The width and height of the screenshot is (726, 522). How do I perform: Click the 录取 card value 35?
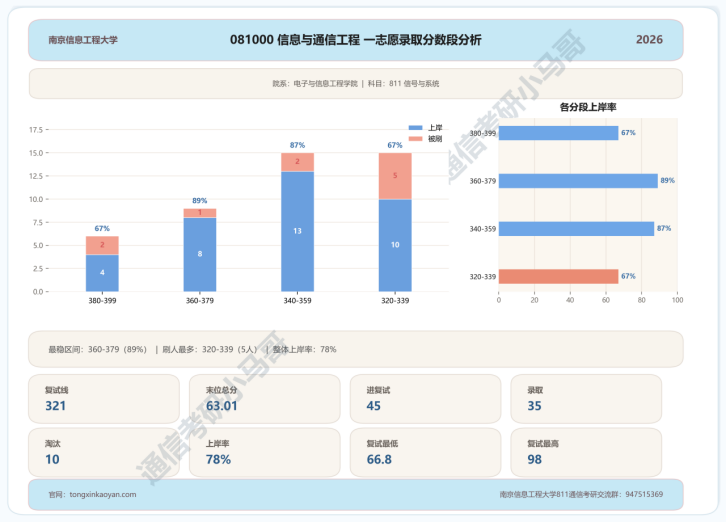534,406
